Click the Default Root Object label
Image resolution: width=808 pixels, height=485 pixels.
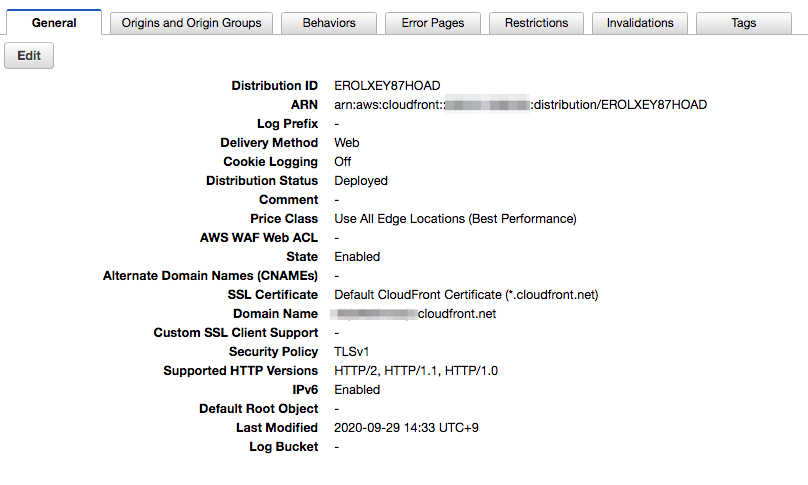coord(259,409)
